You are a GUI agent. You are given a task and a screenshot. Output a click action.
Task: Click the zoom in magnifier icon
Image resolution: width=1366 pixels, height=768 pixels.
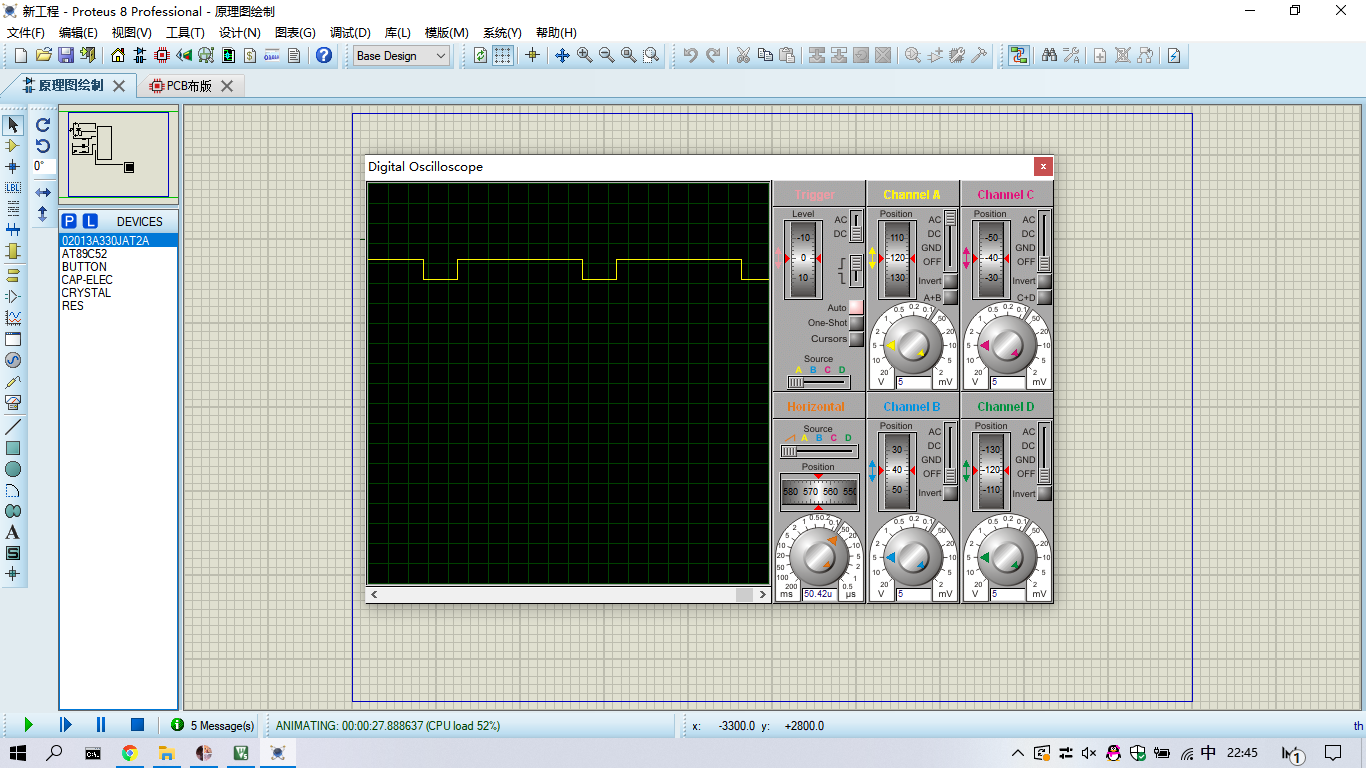(584, 56)
